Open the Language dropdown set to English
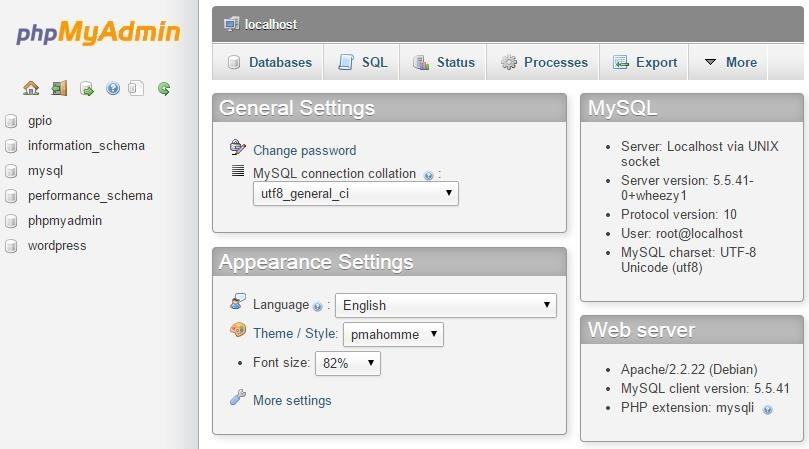The width and height of the screenshot is (809, 449). (445, 305)
